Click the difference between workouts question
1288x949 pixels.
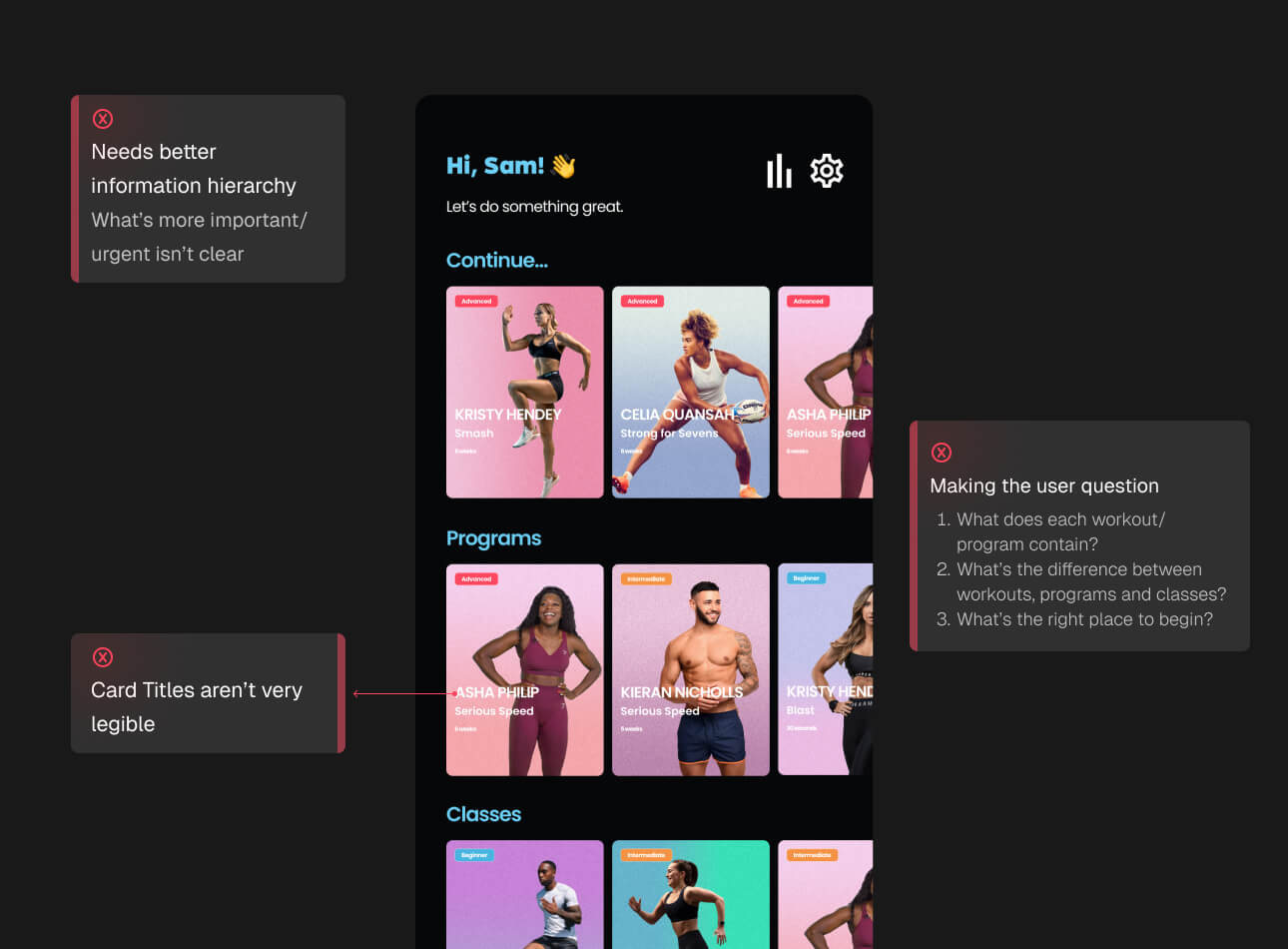click(x=1081, y=581)
